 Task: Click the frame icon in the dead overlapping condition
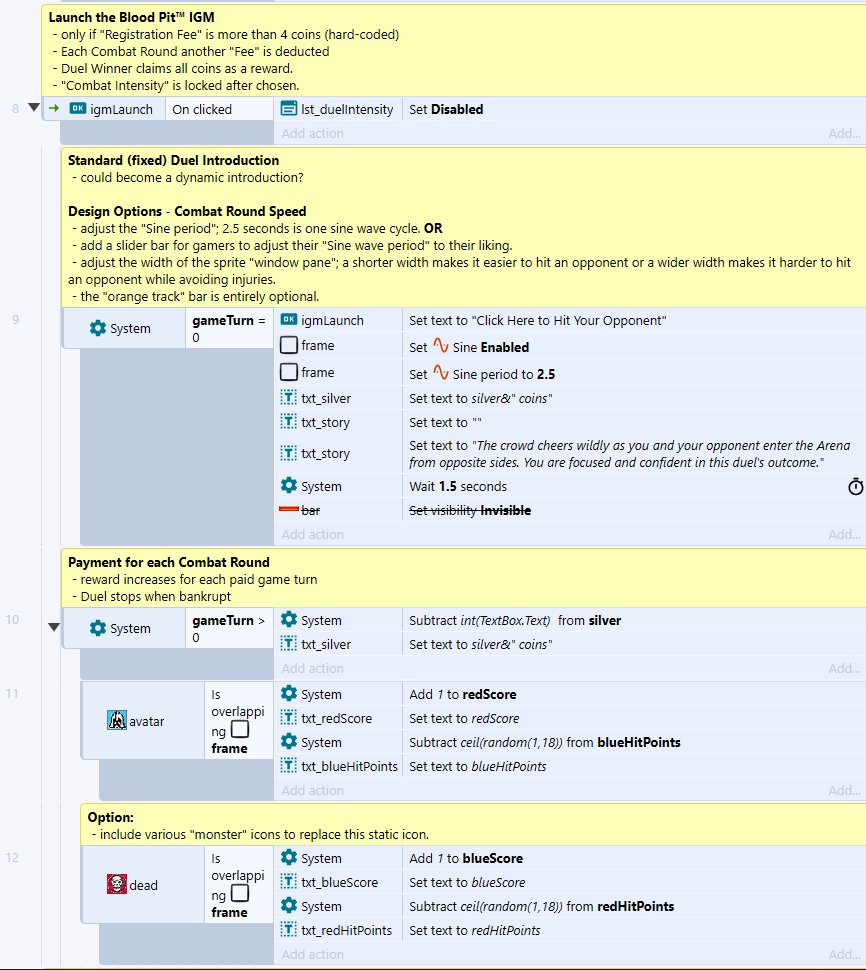click(240, 893)
